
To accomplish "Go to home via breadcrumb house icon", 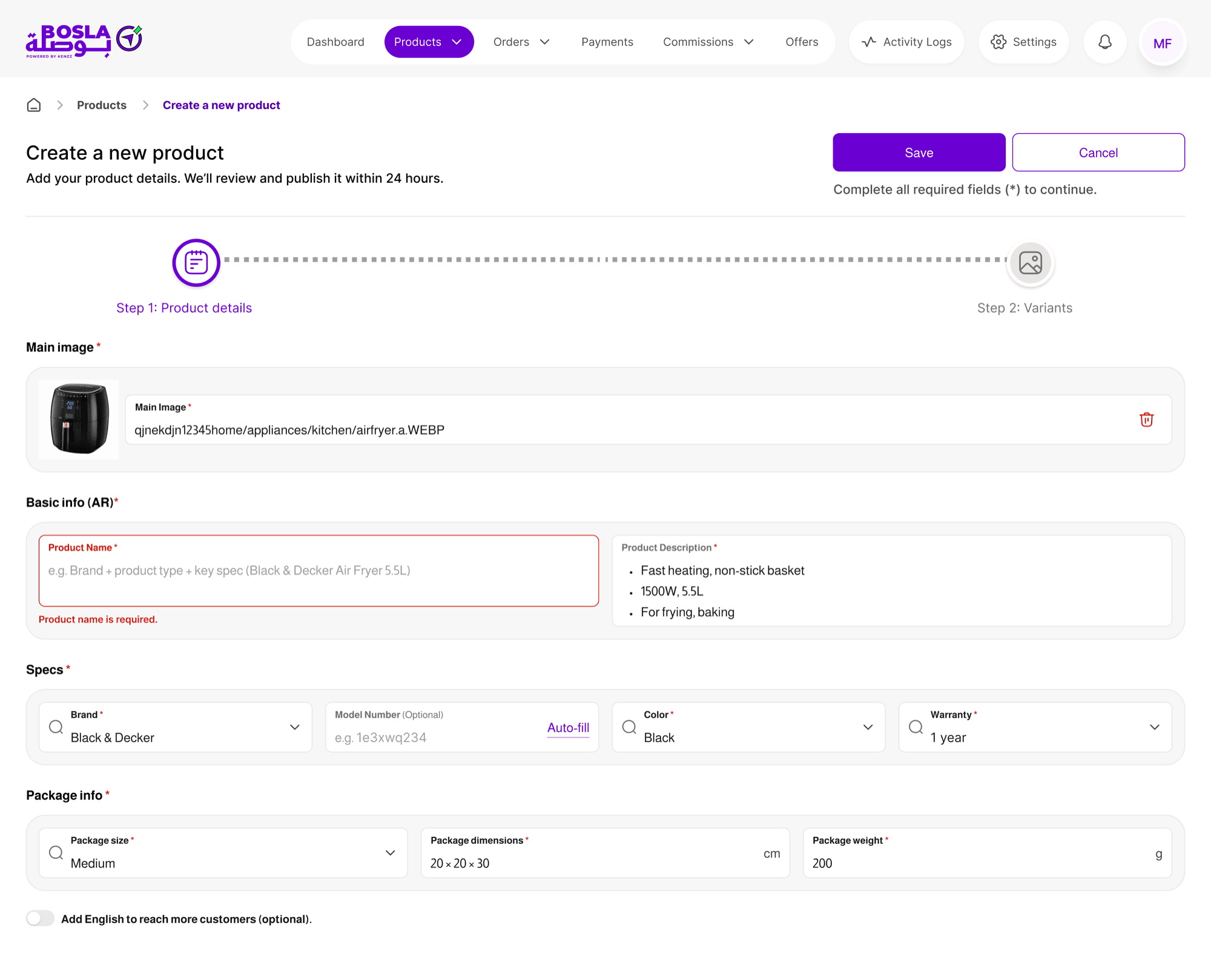I will pos(34,105).
